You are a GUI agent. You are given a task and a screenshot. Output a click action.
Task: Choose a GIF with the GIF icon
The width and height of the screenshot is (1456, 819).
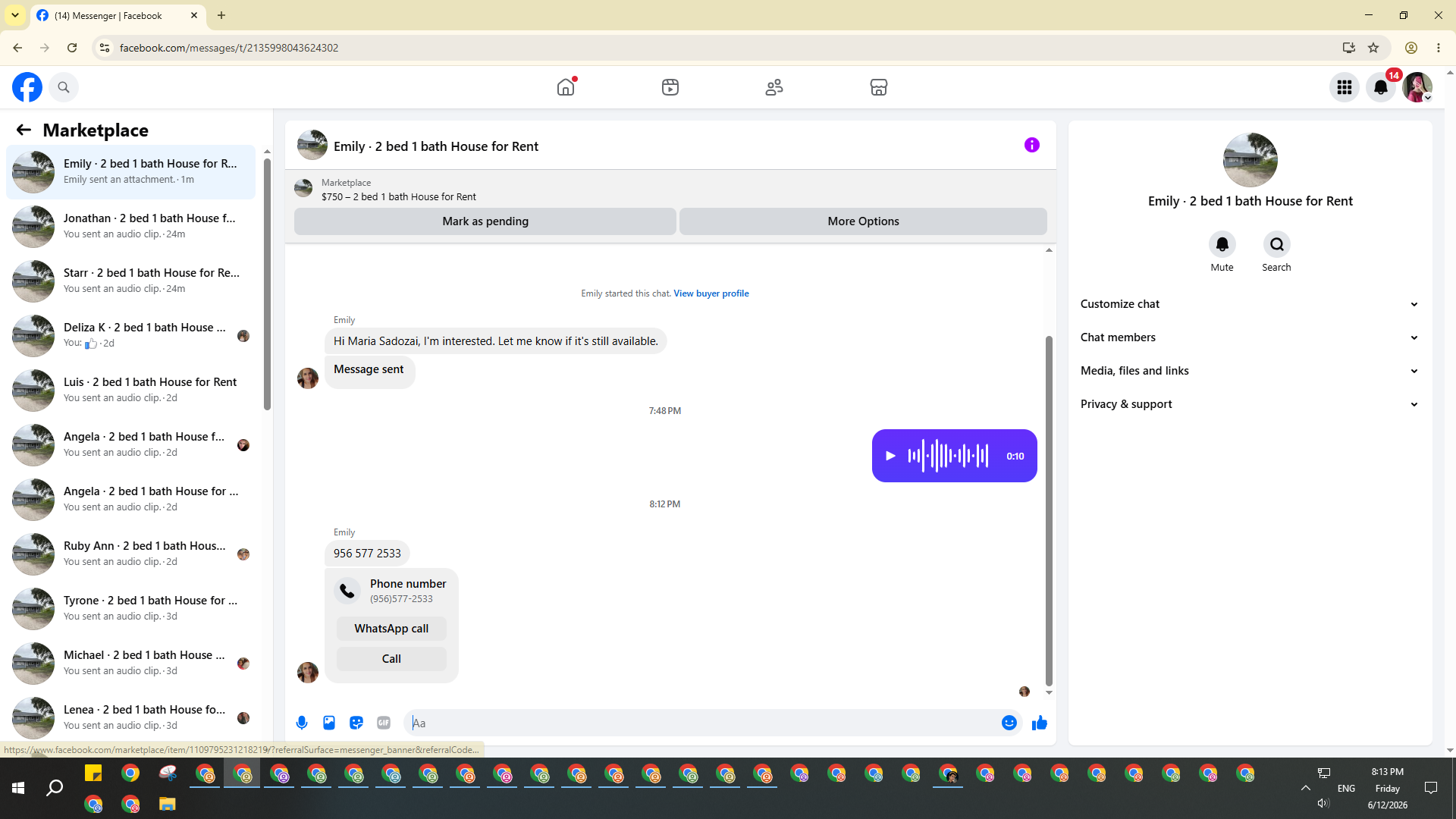click(384, 723)
